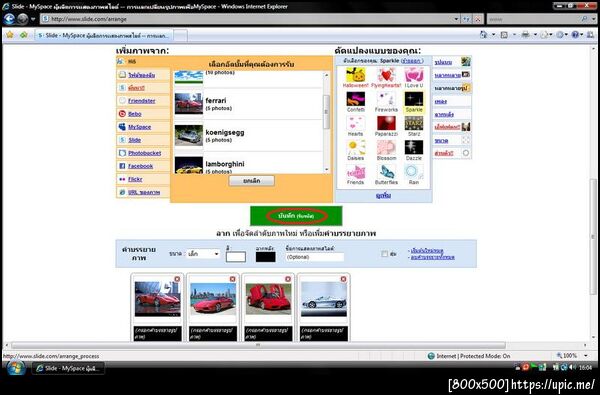Choose the Facebook photo source

click(x=140, y=166)
